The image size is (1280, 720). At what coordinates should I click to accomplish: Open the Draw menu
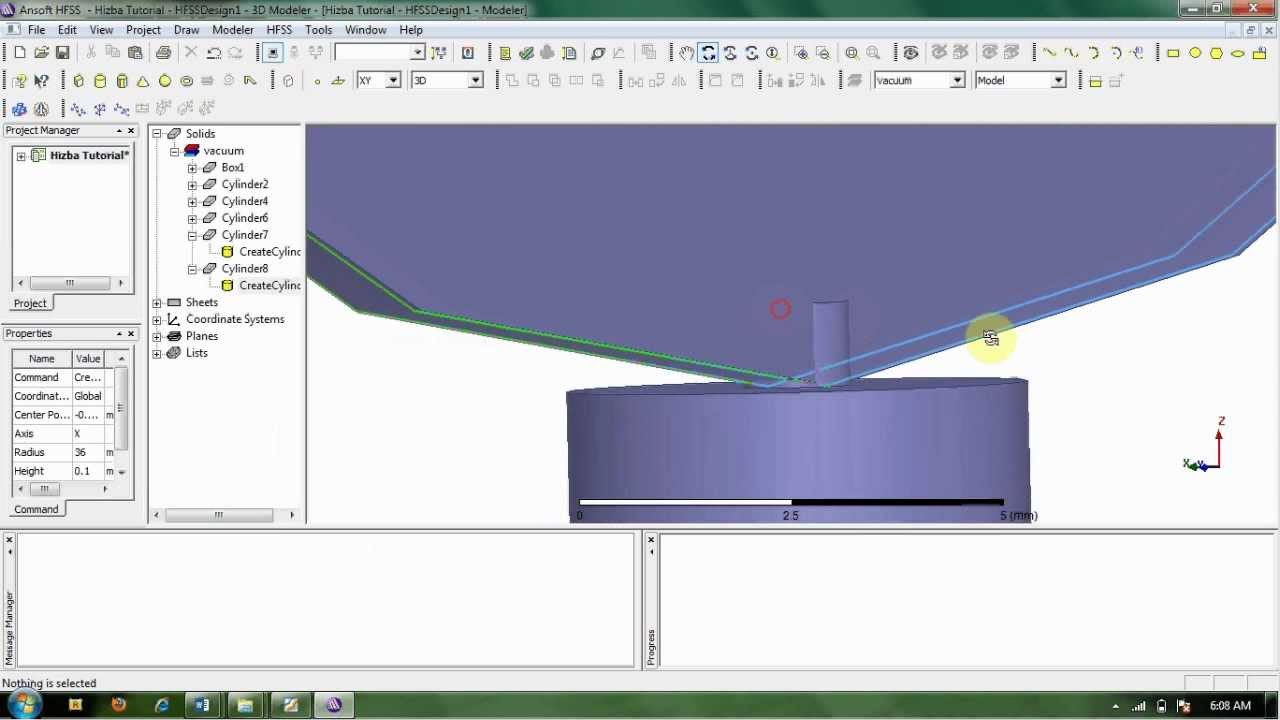pyautogui.click(x=187, y=30)
